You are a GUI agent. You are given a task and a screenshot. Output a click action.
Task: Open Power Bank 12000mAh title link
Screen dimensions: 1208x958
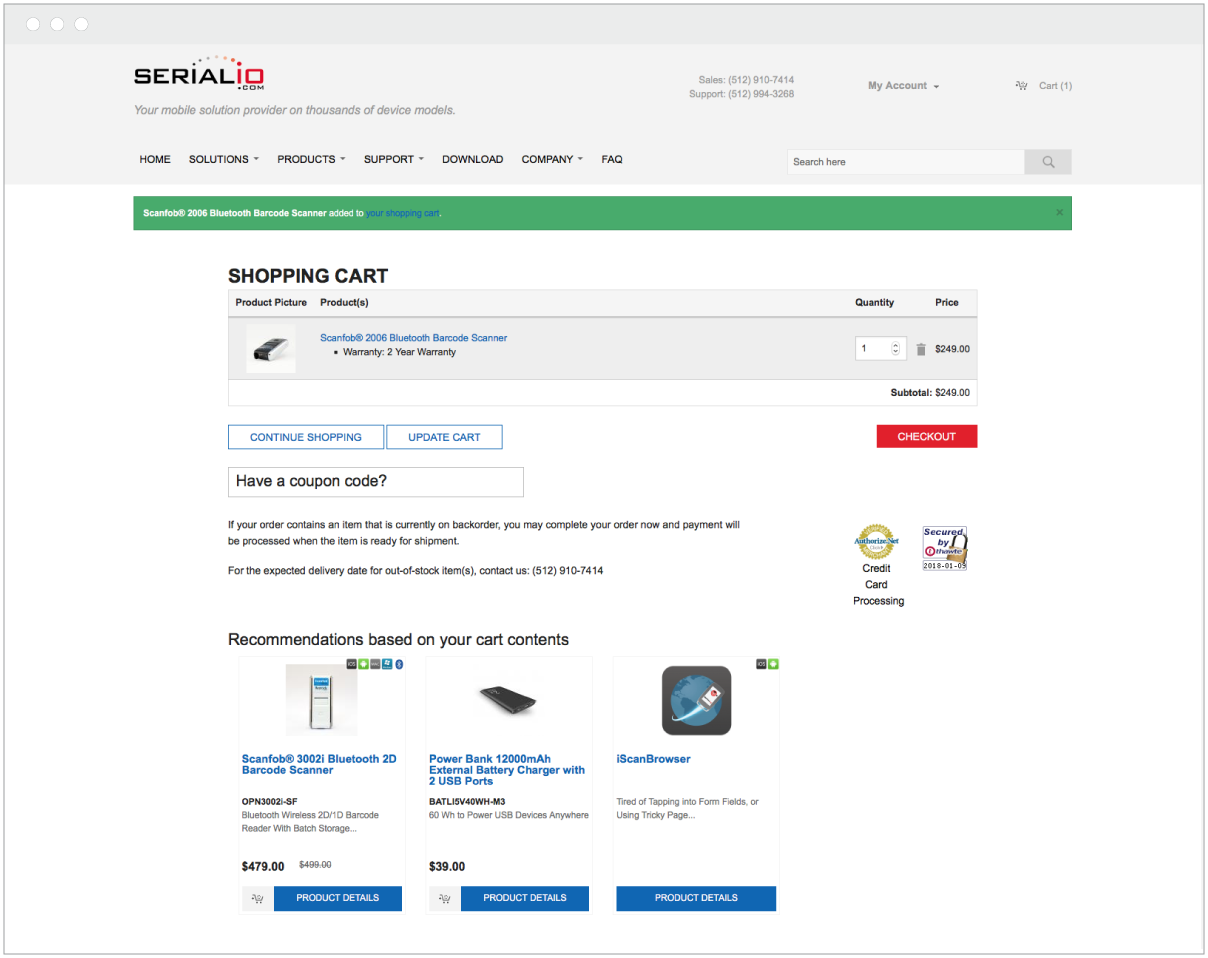click(507, 770)
